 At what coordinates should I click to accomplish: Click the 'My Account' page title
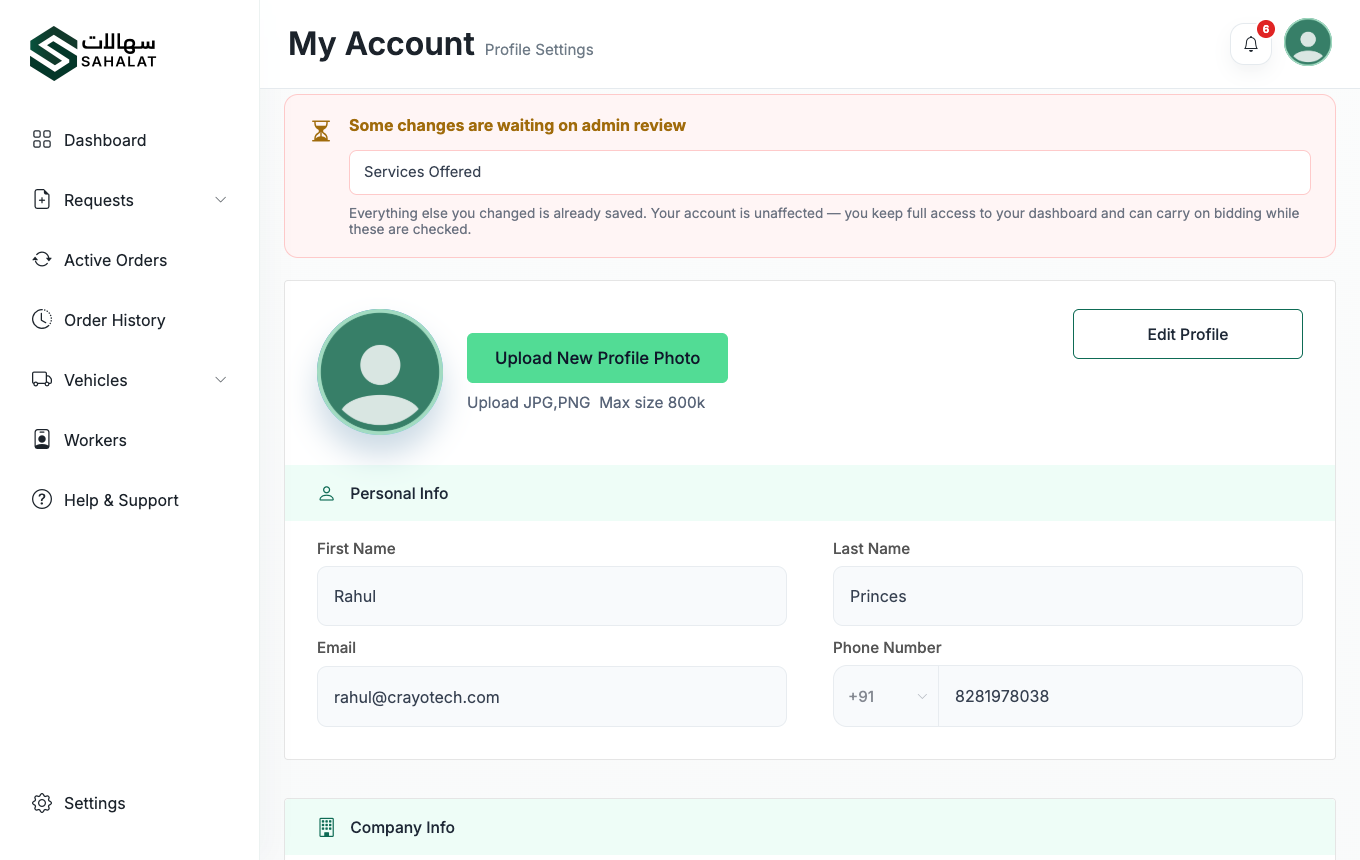point(381,44)
